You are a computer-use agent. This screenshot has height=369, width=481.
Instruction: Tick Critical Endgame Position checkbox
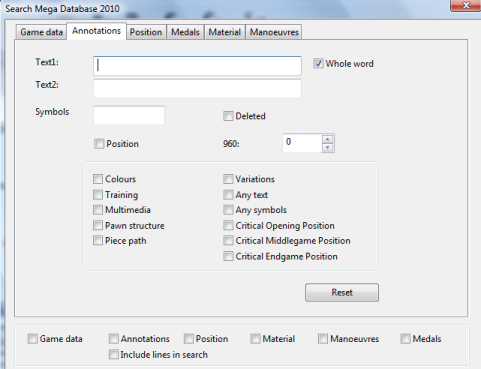(228, 256)
